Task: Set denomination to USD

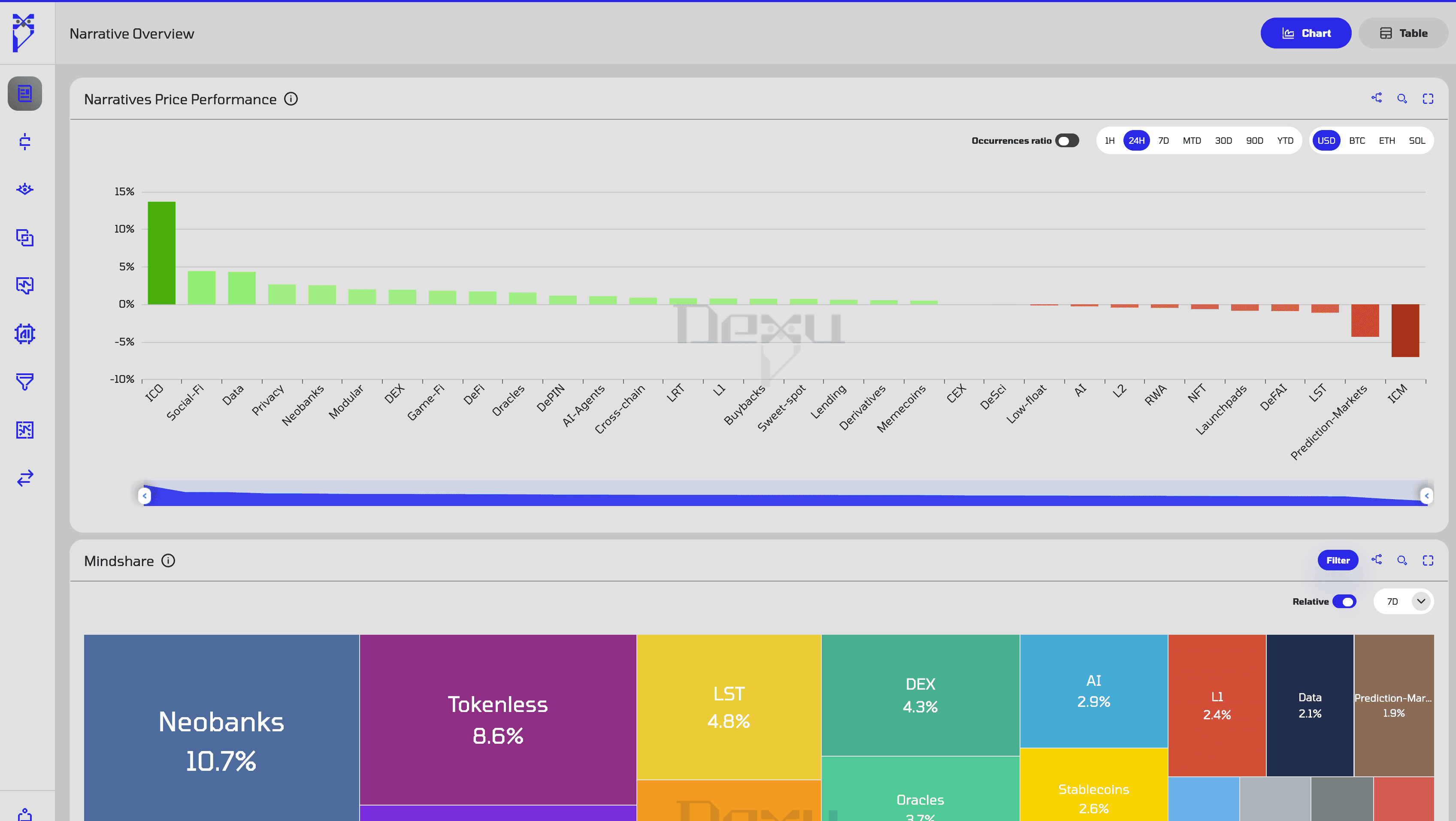Action: (x=1326, y=140)
